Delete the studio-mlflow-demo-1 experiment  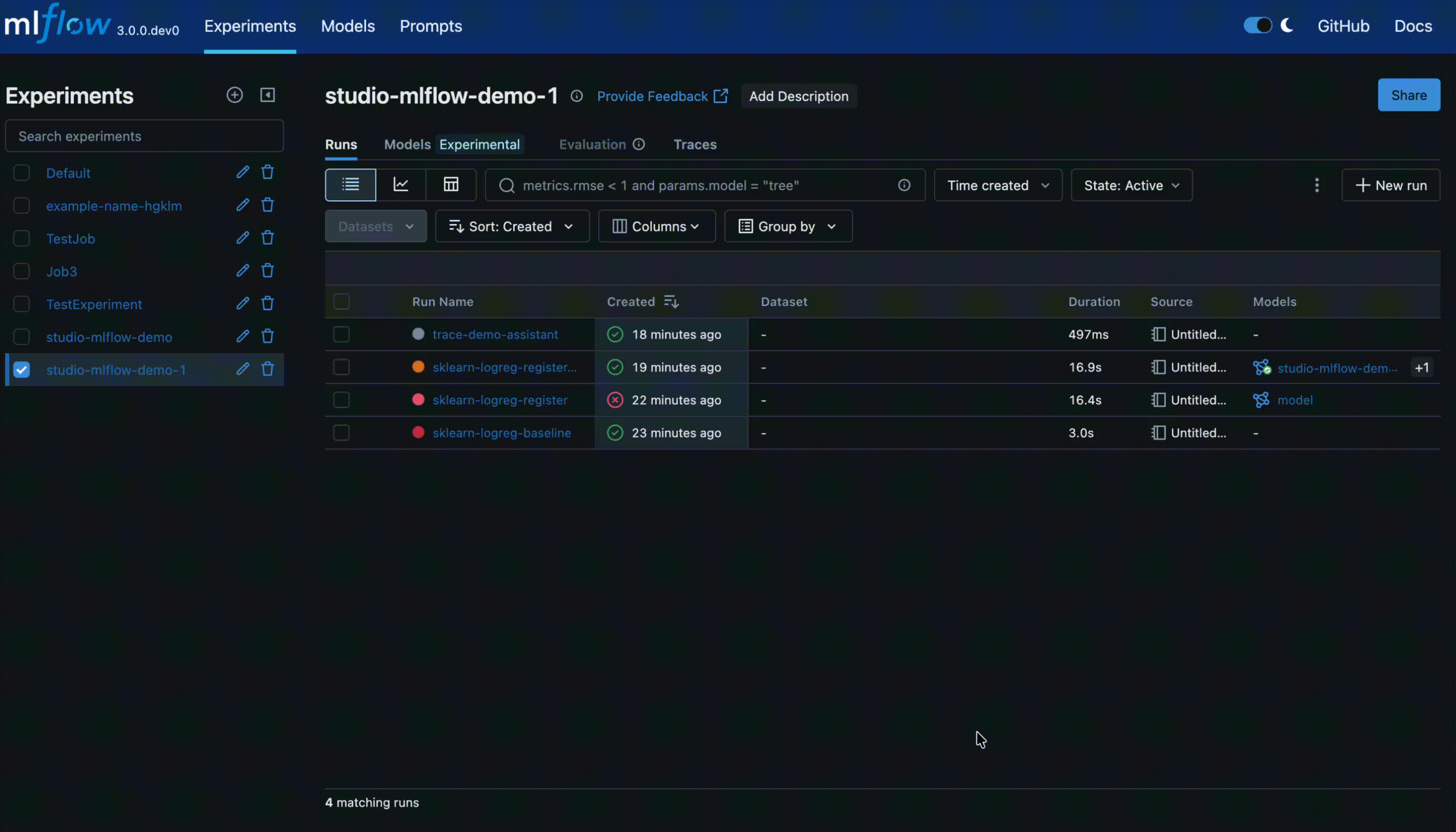pyautogui.click(x=267, y=369)
